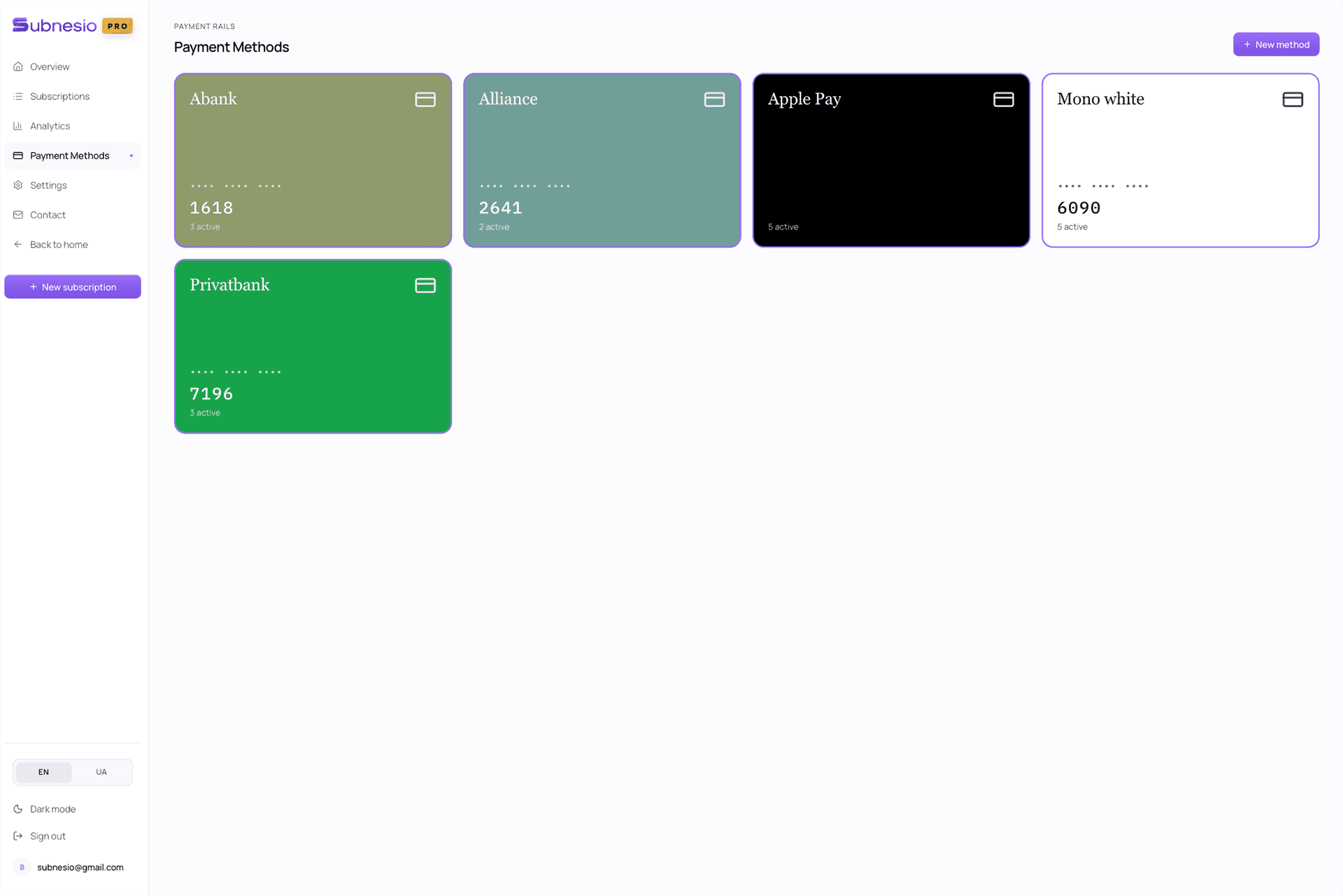The height and width of the screenshot is (896, 1343).
Task: Open the Mono white payment card
Action: [x=1181, y=160]
